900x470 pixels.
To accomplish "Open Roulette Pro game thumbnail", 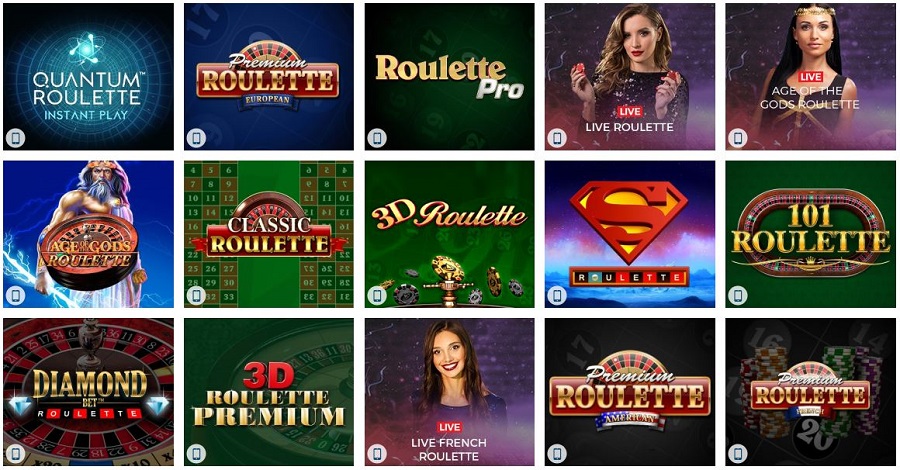I will point(449,77).
